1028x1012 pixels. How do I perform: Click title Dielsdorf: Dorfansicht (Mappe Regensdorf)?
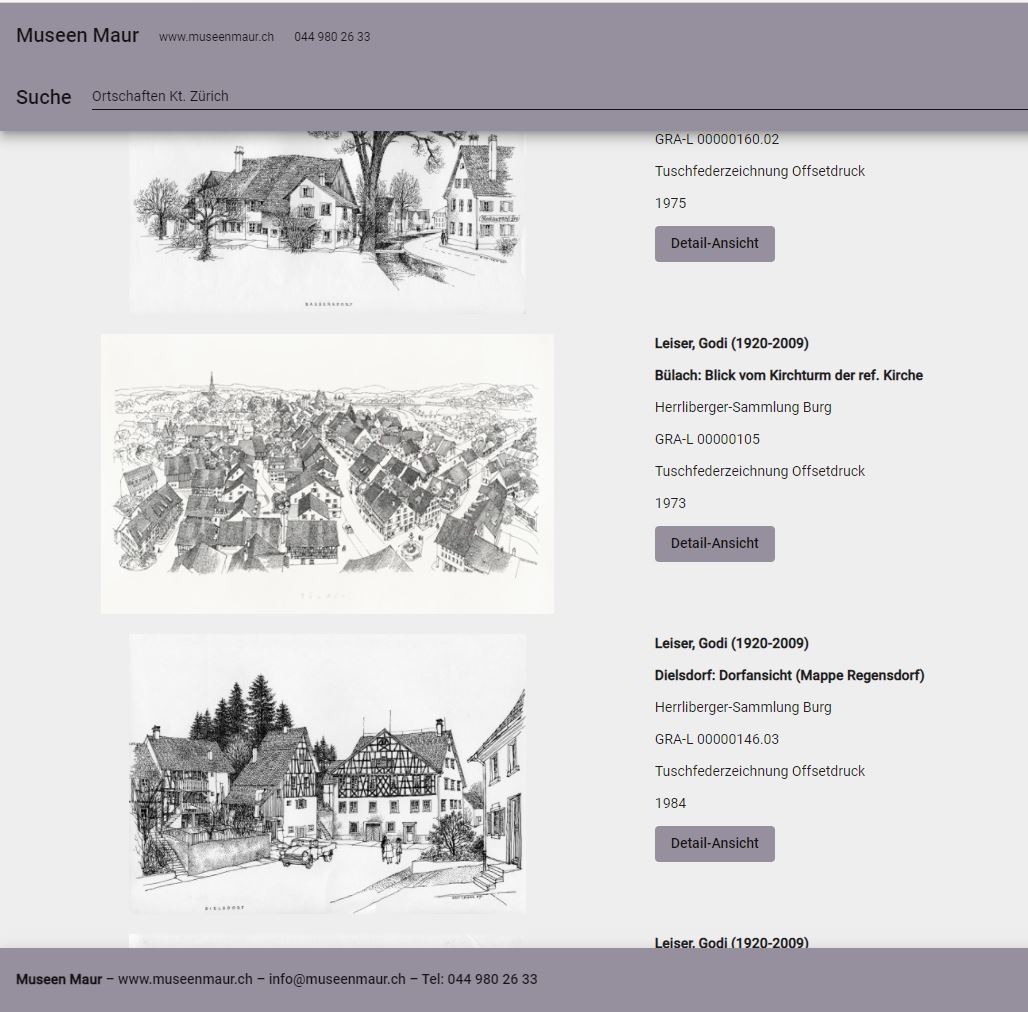[789, 675]
